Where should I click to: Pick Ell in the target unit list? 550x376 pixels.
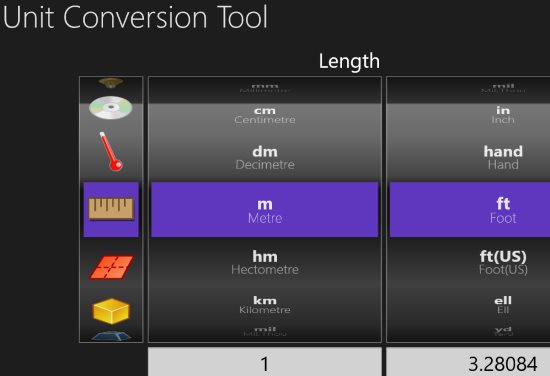[x=503, y=304]
